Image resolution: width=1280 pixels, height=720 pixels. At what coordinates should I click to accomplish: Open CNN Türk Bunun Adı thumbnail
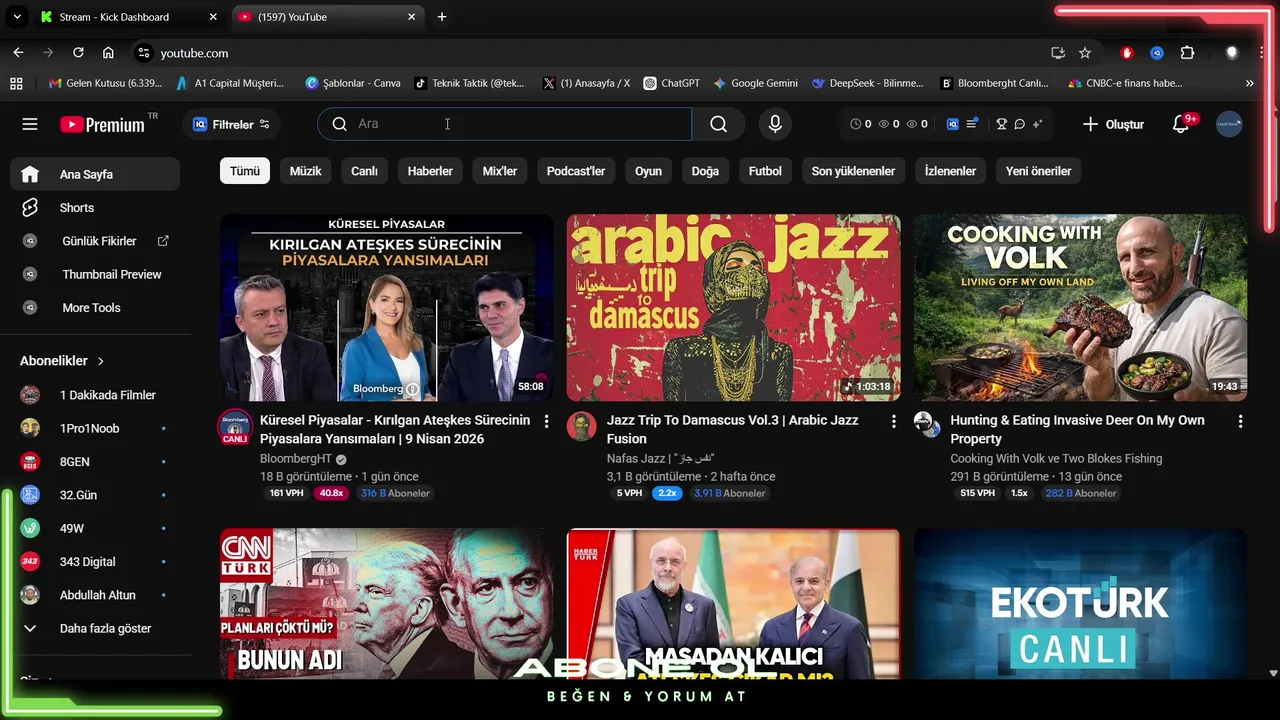point(386,604)
